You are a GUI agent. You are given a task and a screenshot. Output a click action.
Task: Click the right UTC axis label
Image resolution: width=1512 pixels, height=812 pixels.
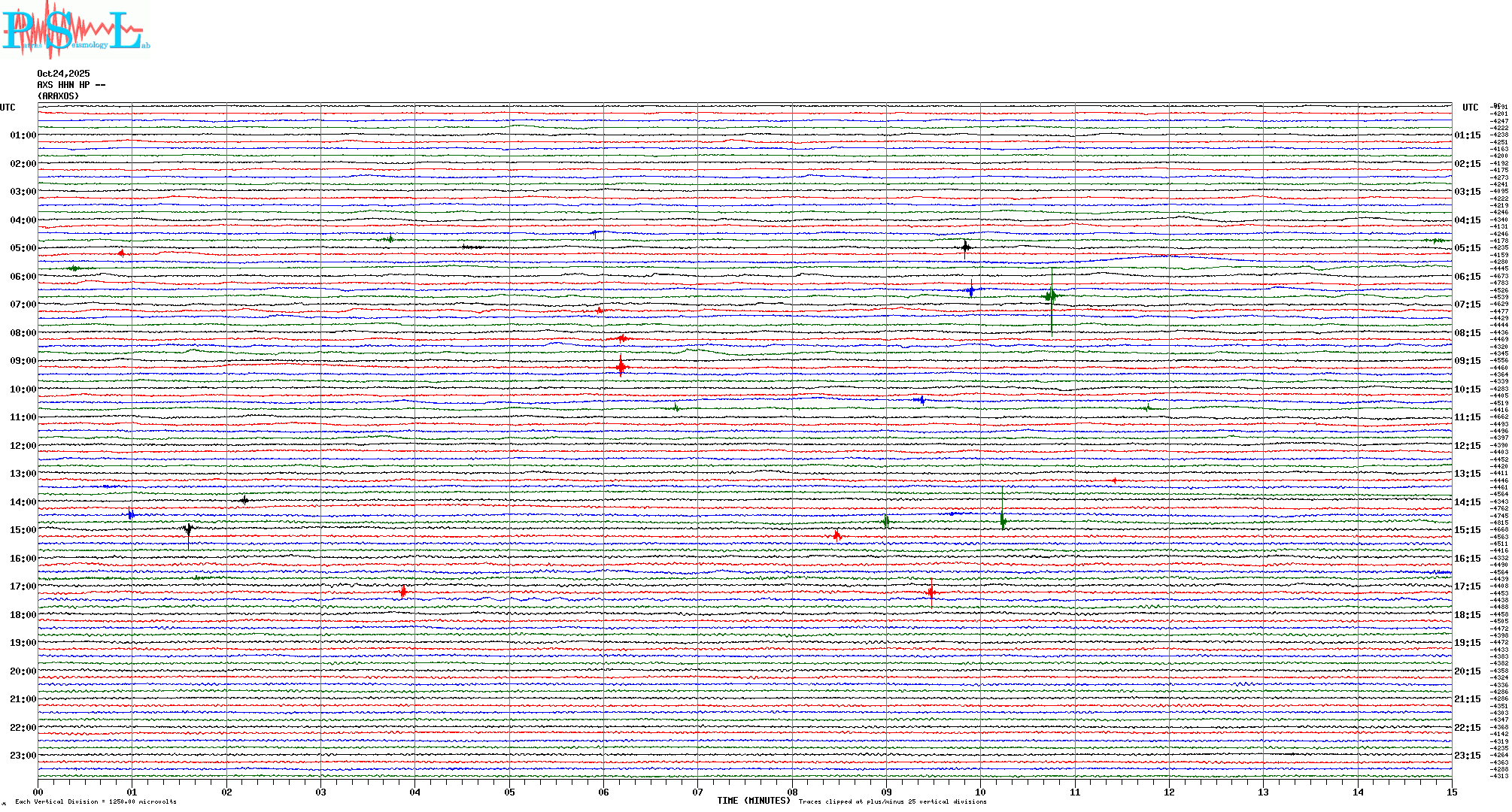tap(1470, 108)
